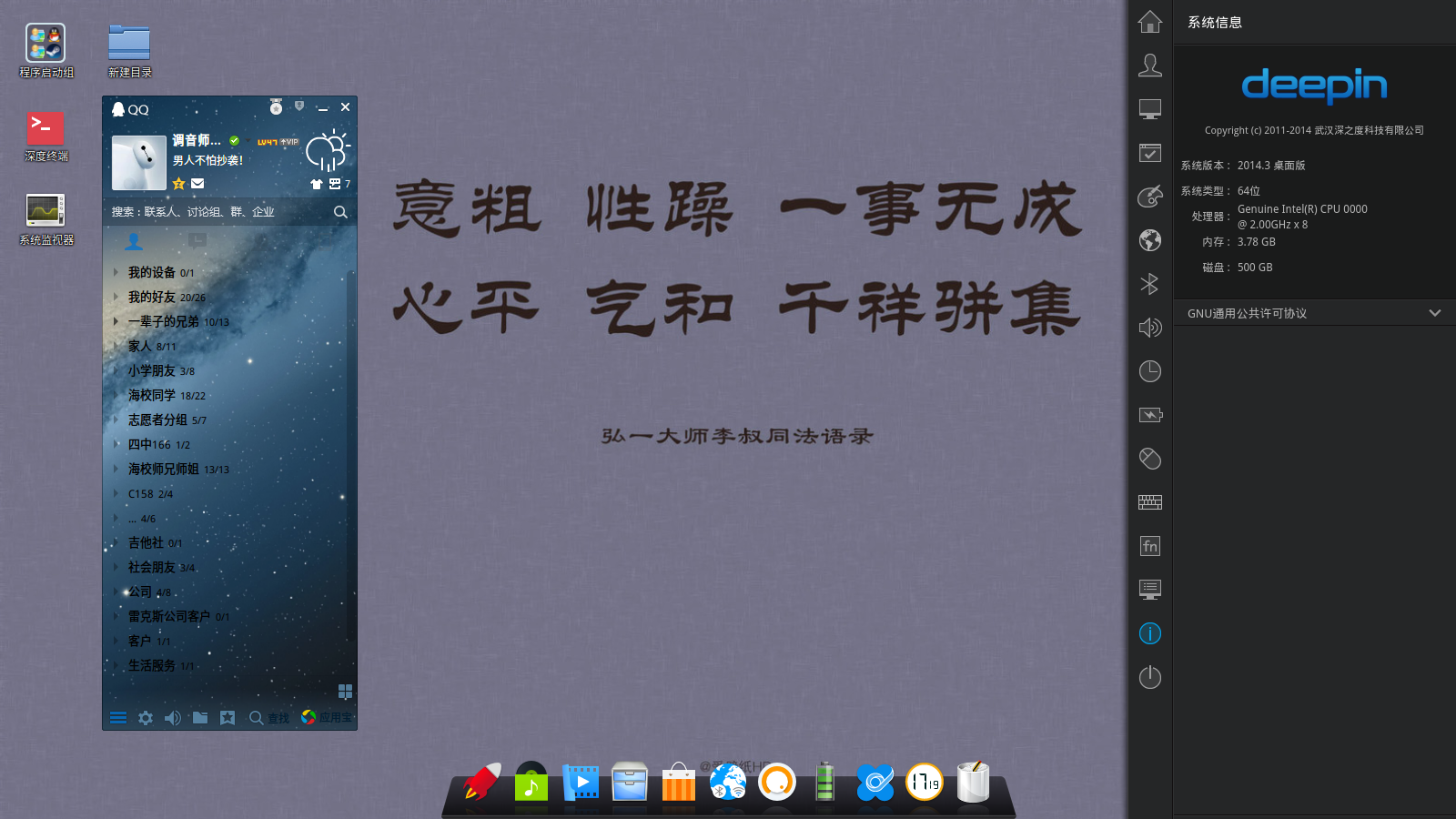Open the 新建目录 desktop folder
The height and width of the screenshot is (819, 1456).
pos(129,51)
